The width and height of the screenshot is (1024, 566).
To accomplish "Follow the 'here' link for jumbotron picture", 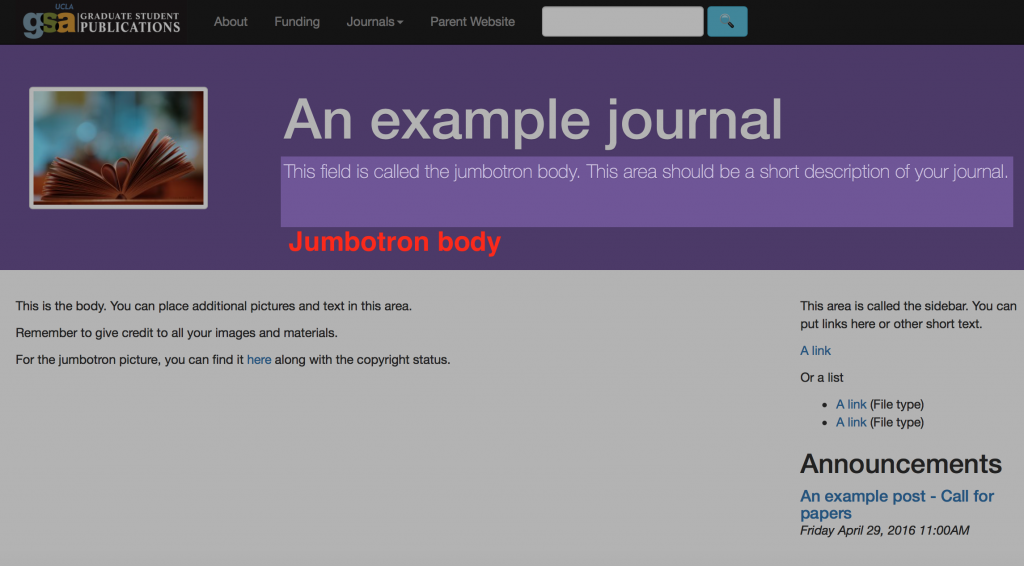I will (259, 360).
